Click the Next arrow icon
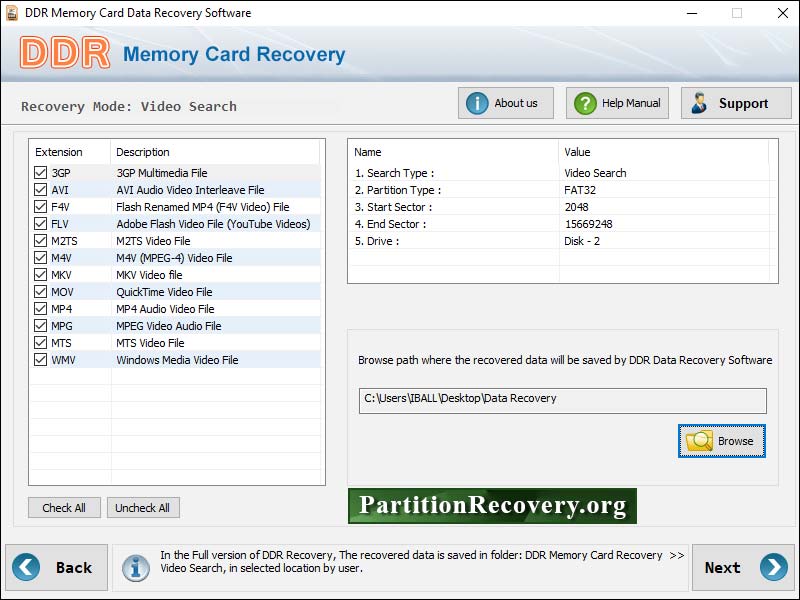The height and width of the screenshot is (600, 800). tap(773, 567)
